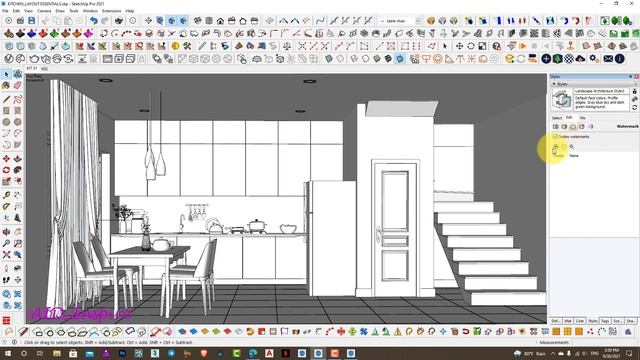Click Background settings icon in Styles Edit tab

pyautogui.click(x=573, y=127)
